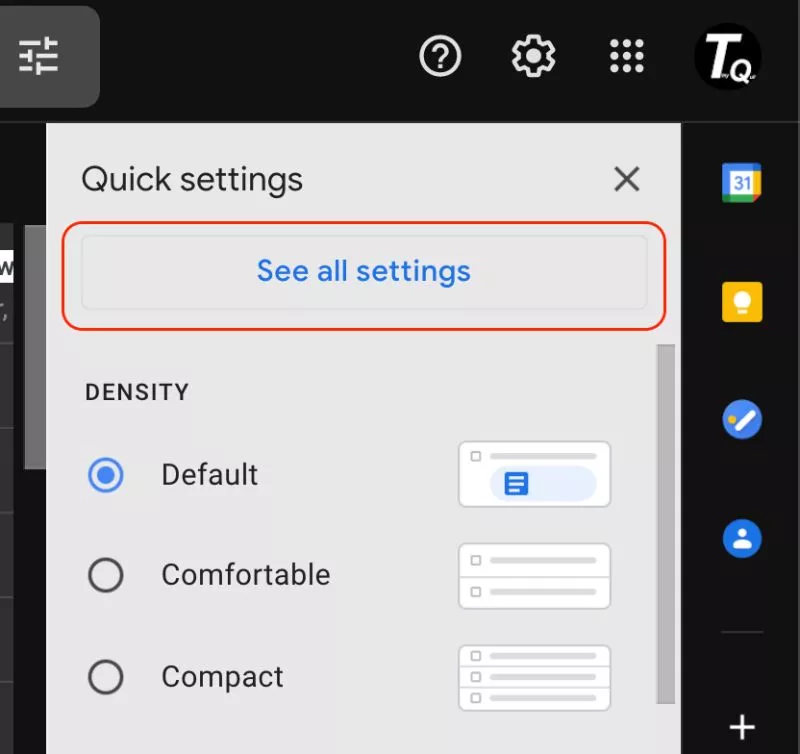Screen dimensions: 800x754
Task: Open Google Tasks side panel
Action: 742,419
